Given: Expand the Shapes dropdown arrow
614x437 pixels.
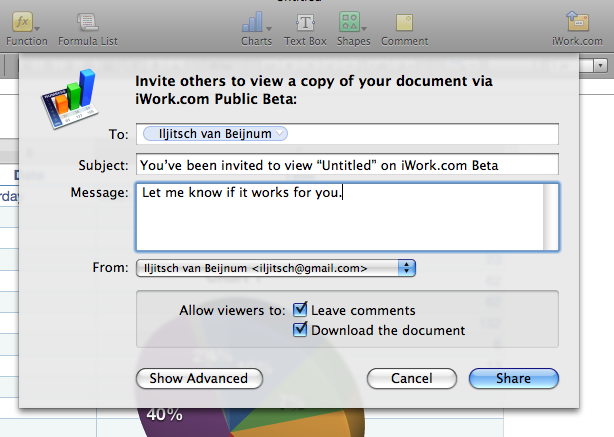Looking at the screenshot, I should click(364, 29).
